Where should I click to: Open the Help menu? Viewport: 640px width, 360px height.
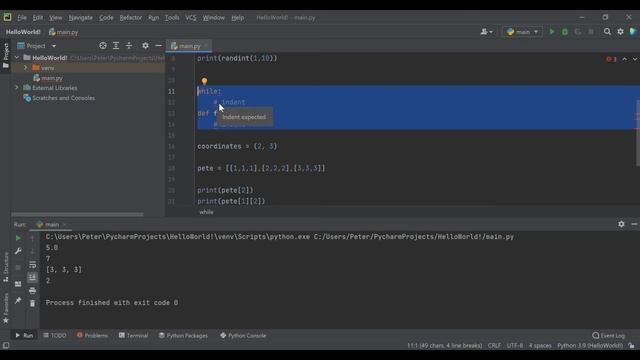point(238,18)
